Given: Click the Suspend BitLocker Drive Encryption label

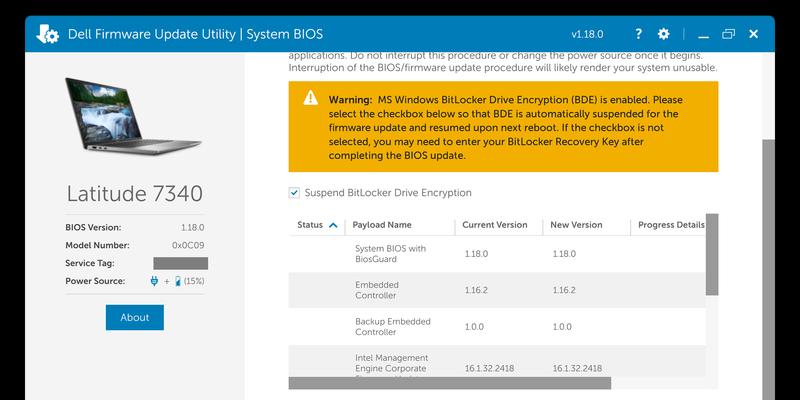Looking at the screenshot, I should click(388, 193).
